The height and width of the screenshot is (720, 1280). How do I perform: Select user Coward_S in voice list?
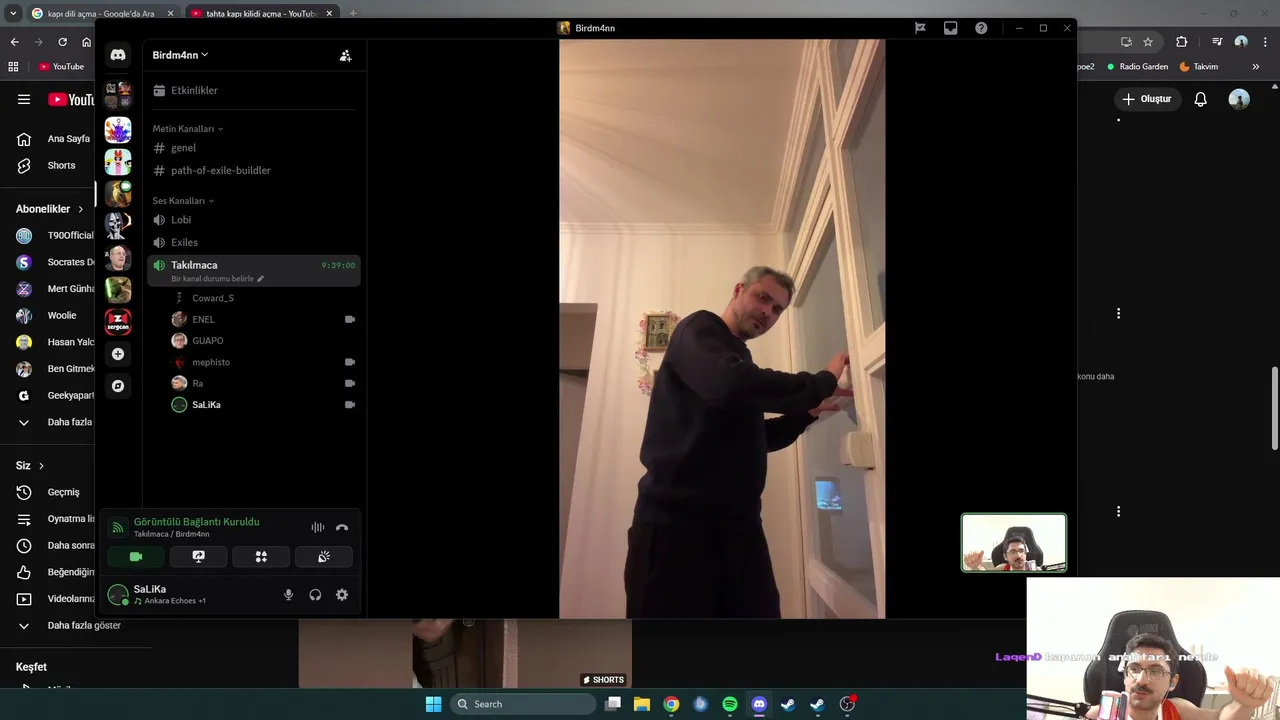(x=212, y=298)
